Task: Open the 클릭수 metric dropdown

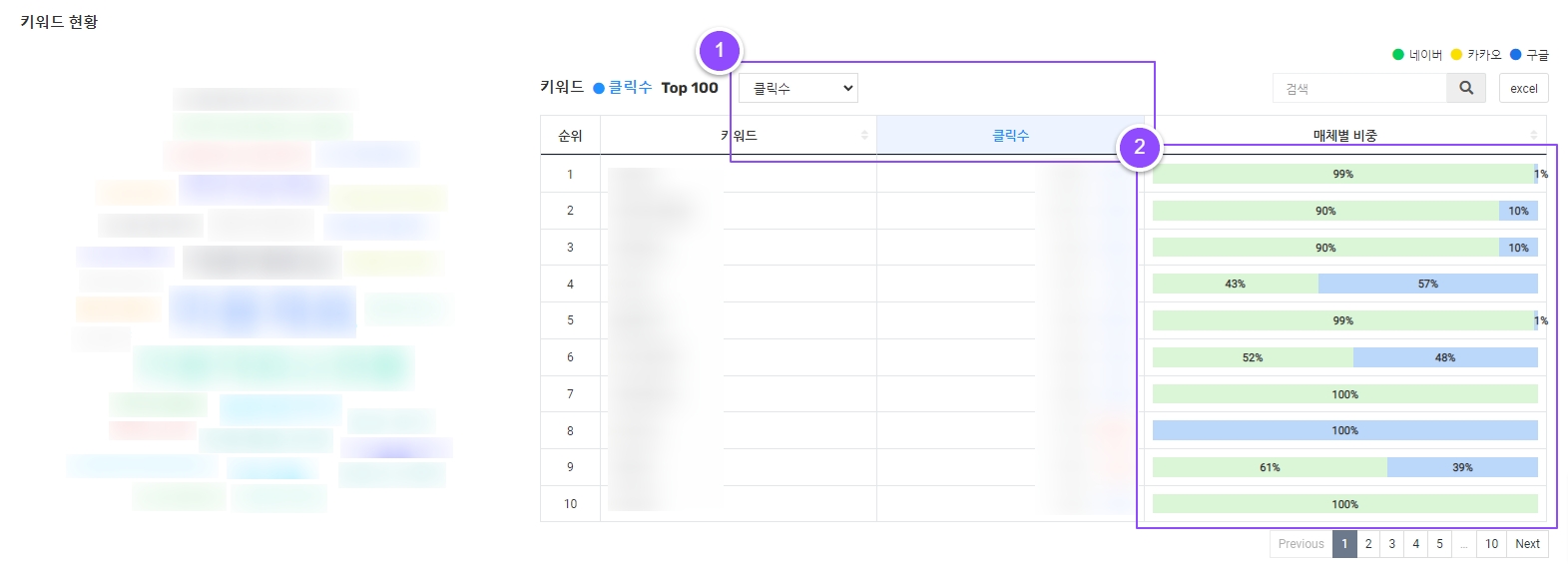Action: [797, 88]
